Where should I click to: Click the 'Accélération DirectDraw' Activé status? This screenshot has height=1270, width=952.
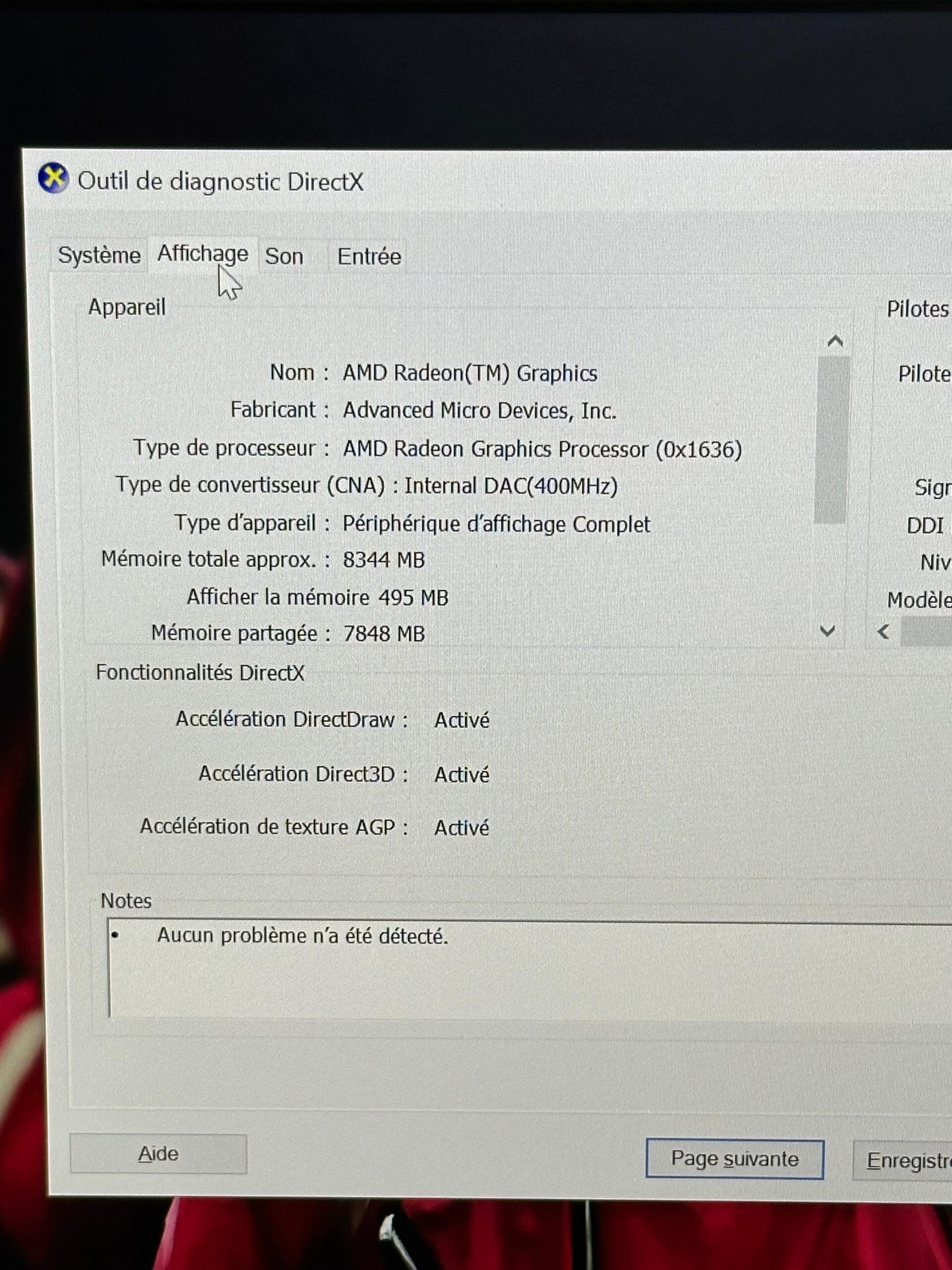click(462, 720)
